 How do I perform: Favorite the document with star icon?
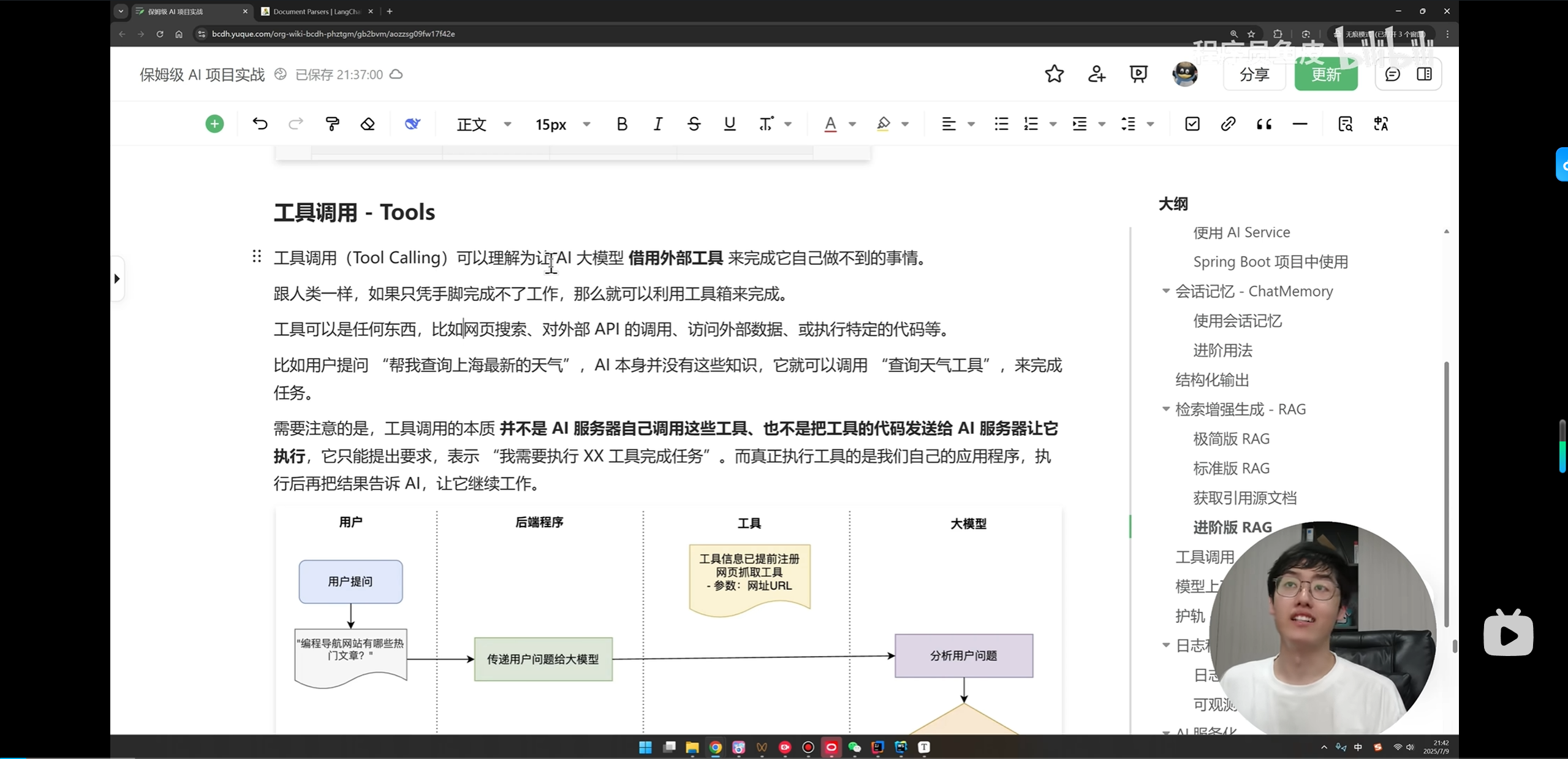pyautogui.click(x=1054, y=74)
